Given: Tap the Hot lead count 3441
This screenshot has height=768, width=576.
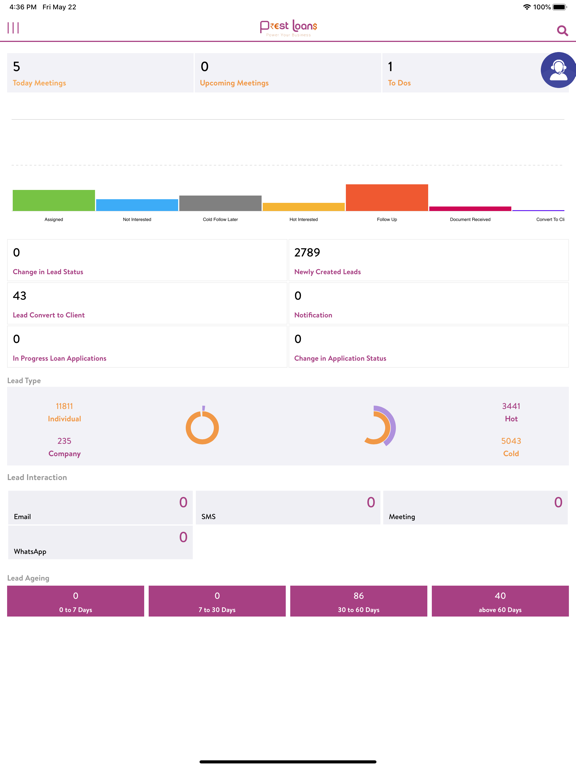Looking at the screenshot, I should (511, 406).
